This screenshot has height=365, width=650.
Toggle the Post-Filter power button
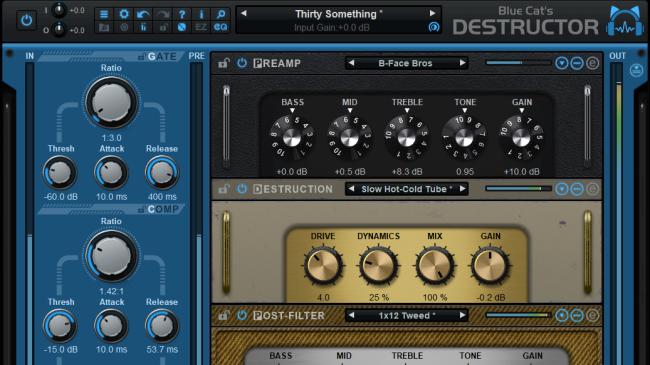click(x=242, y=316)
